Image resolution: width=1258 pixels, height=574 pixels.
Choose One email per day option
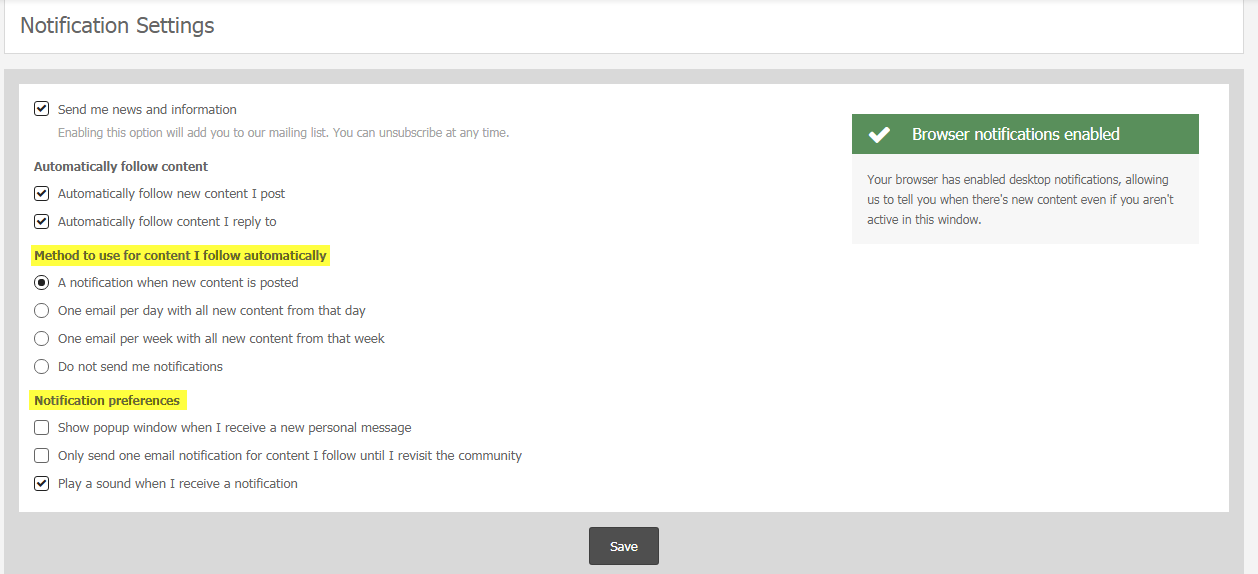tap(42, 310)
